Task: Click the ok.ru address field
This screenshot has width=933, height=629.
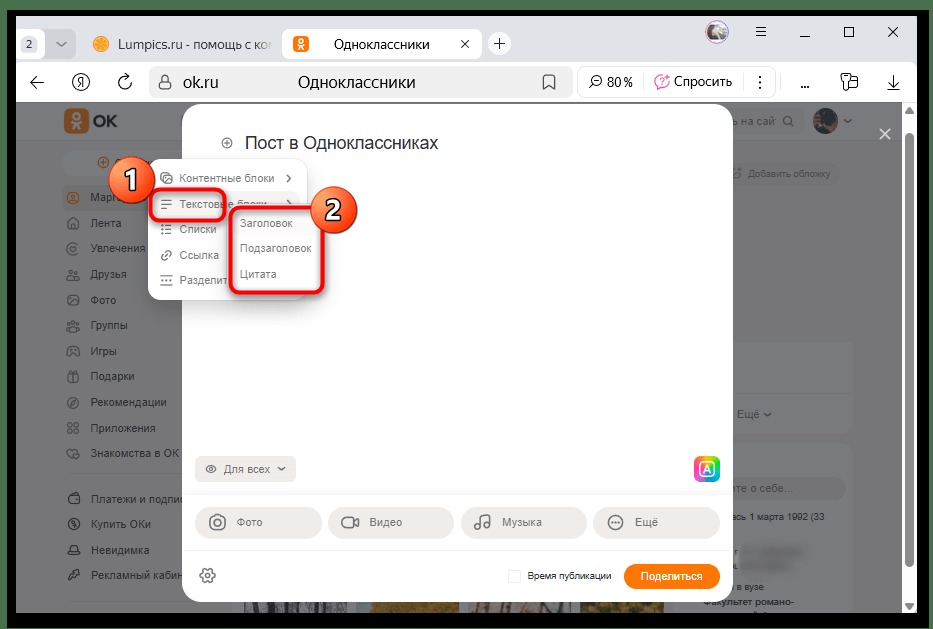Action: (x=360, y=82)
